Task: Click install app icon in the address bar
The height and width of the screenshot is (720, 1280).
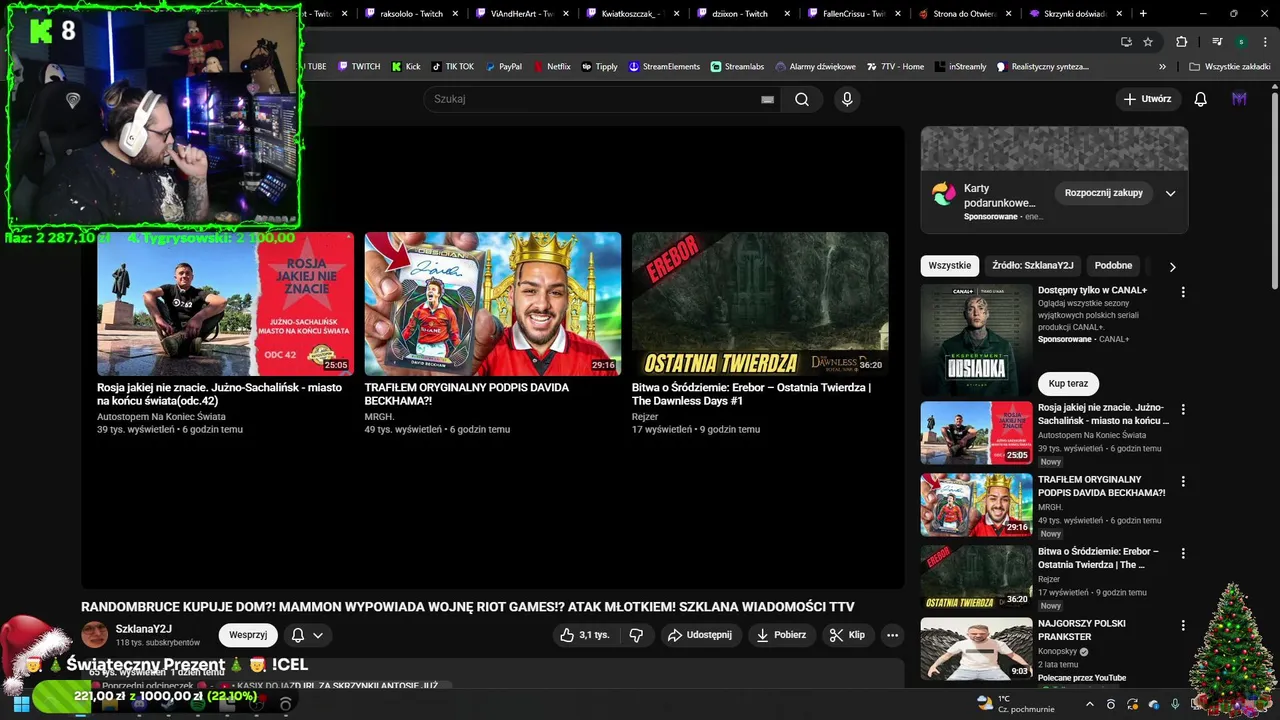Action: click(1126, 42)
